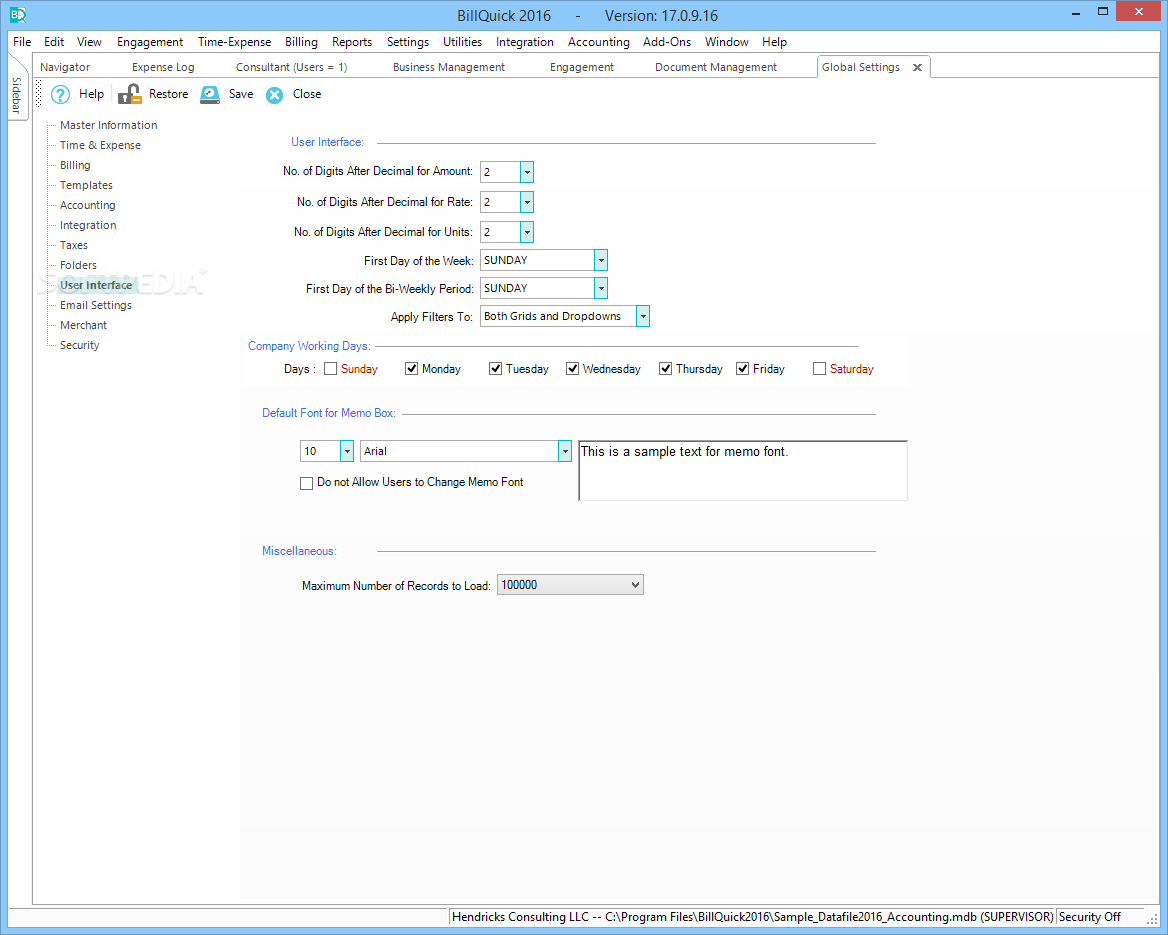Uncheck the Tuesday working day
Image resolution: width=1168 pixels, height=935 pixels.
(x=495, y=369)
